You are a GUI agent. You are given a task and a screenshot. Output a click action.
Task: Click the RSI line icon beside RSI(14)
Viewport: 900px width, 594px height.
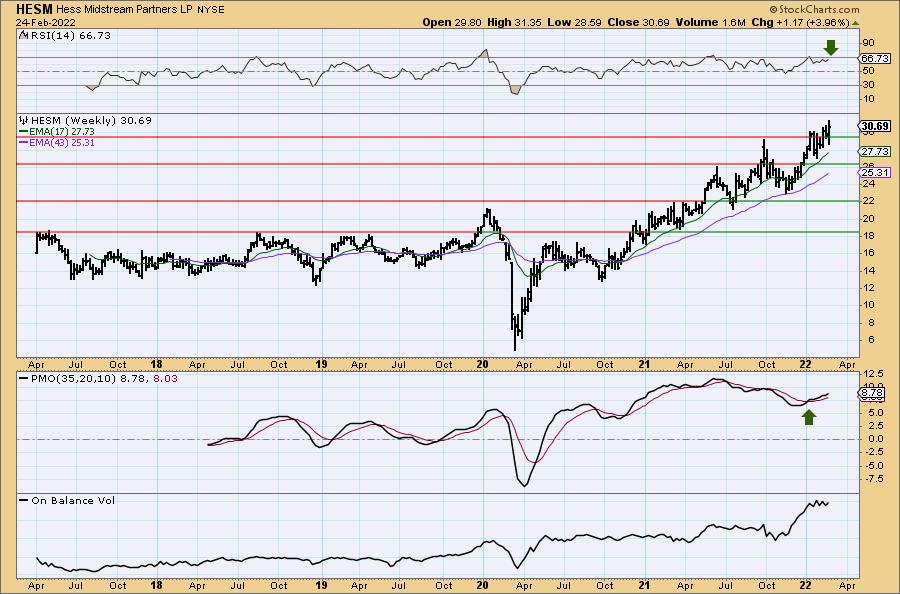pos(24,35)
